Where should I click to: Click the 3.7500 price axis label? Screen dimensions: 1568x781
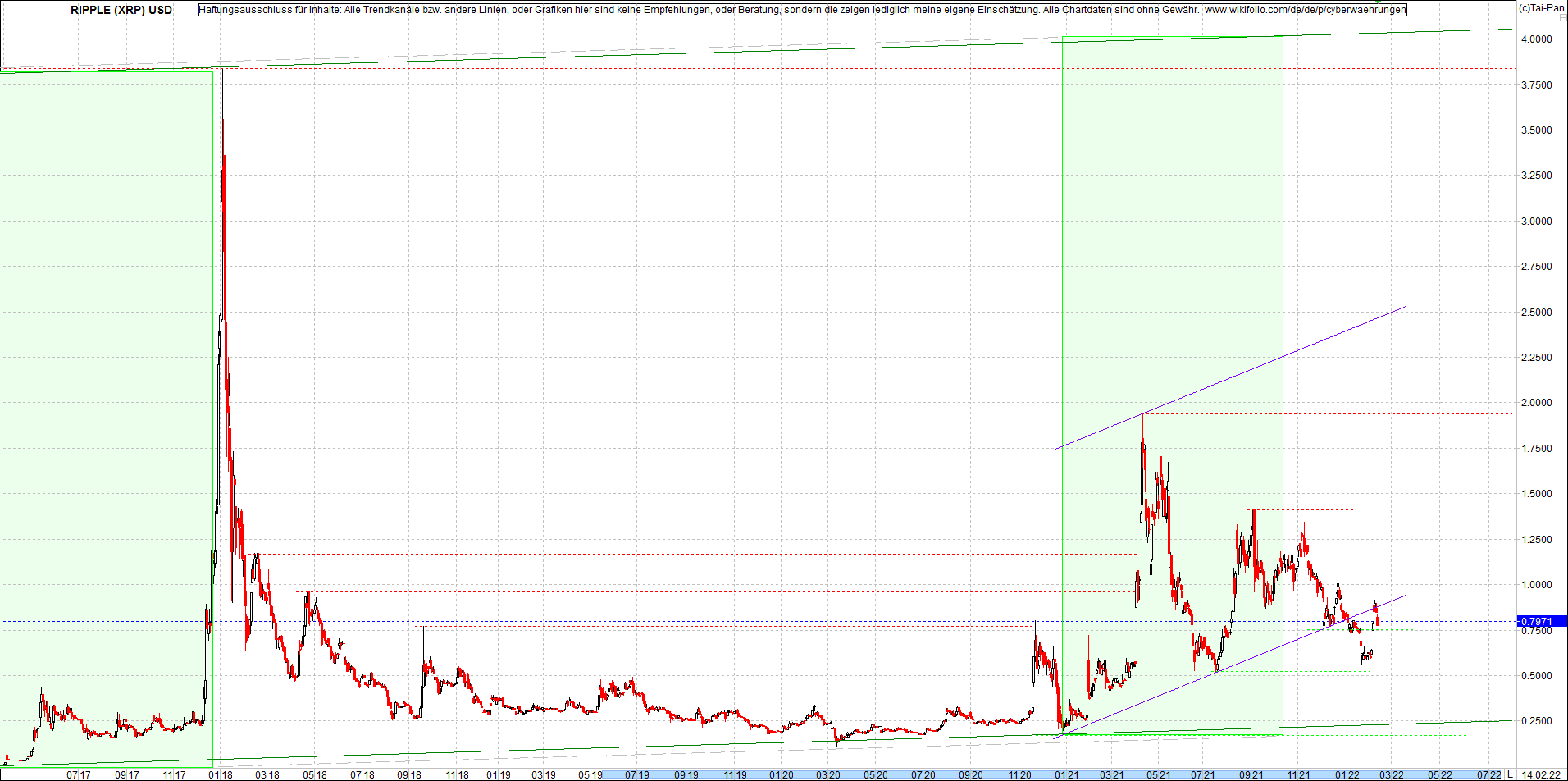[x=1537, y=85]
